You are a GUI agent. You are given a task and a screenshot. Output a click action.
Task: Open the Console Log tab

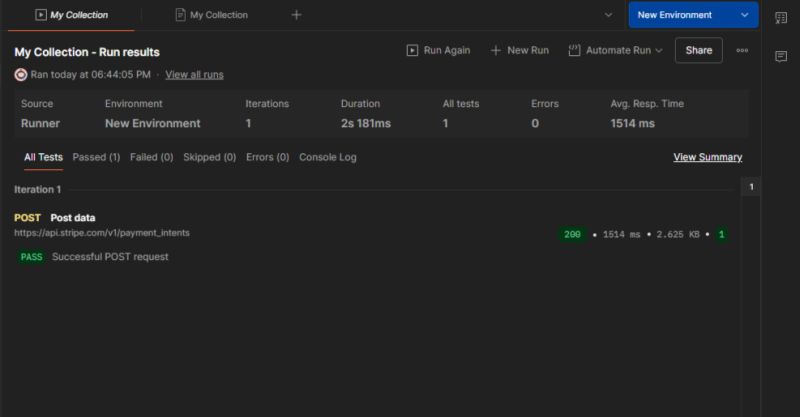[x=328, y=158]
